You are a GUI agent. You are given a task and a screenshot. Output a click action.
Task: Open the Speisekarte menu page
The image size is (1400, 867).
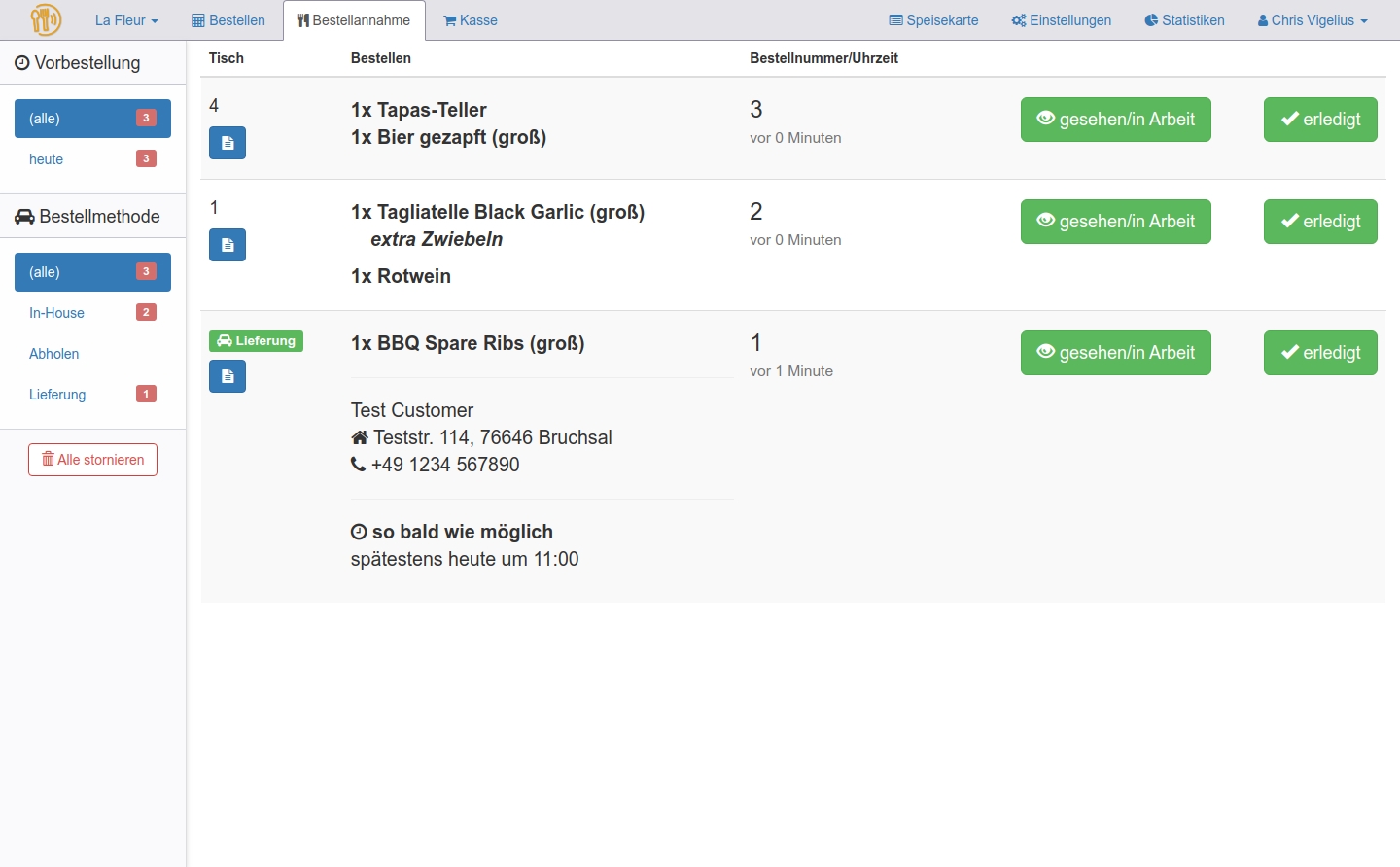[933, 20]
